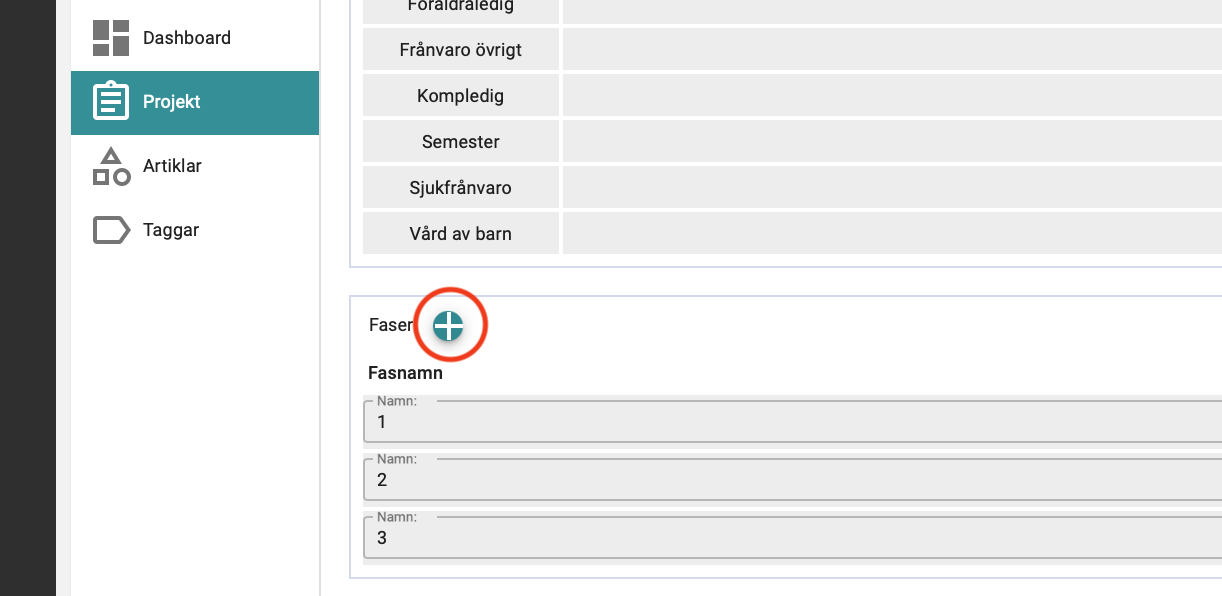1222x596 pixels.
Task: Select the Vård av barn row label
Action: pos(460,234)
